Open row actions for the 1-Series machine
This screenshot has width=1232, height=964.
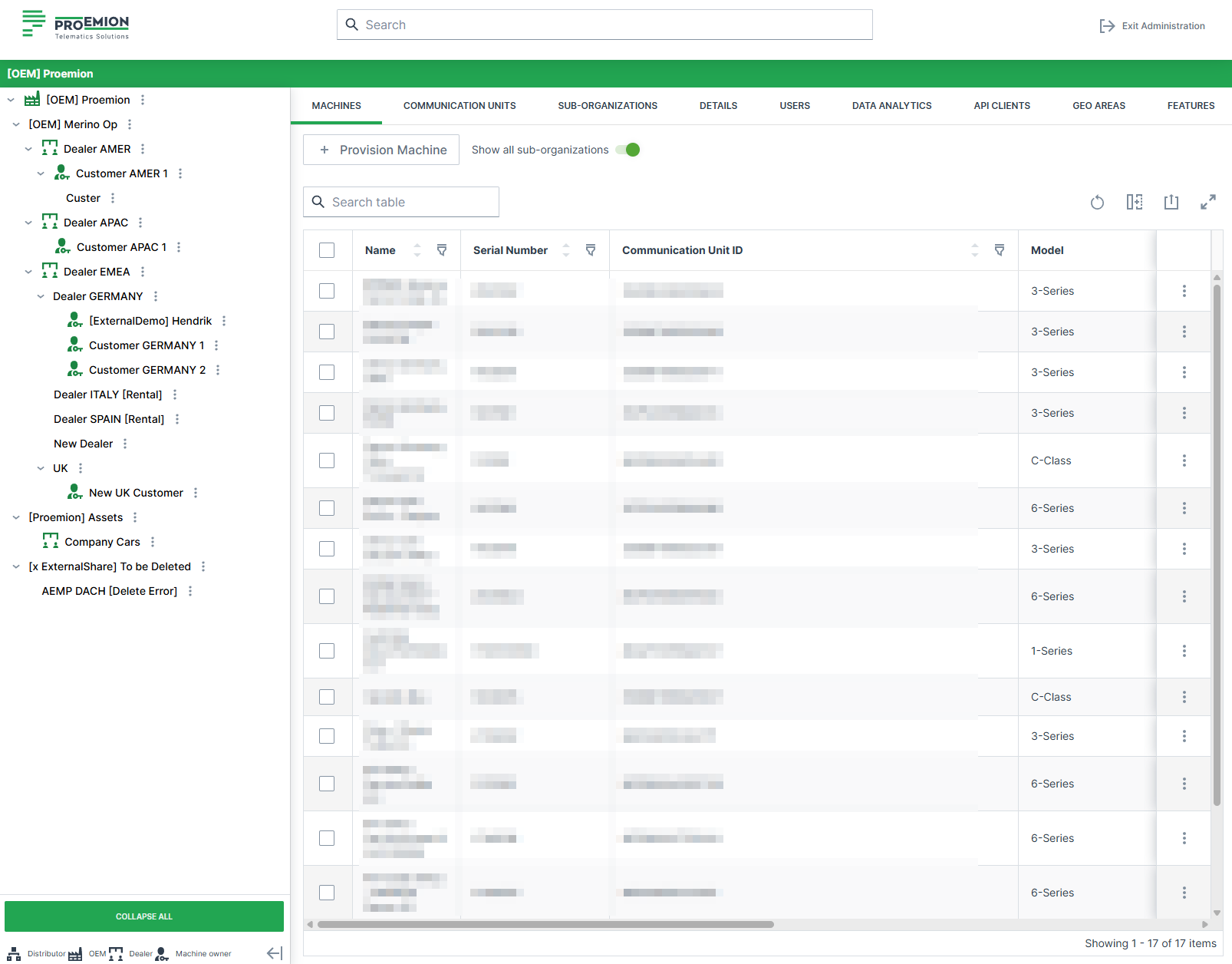pyautogui.click(x=1184, y=651)
